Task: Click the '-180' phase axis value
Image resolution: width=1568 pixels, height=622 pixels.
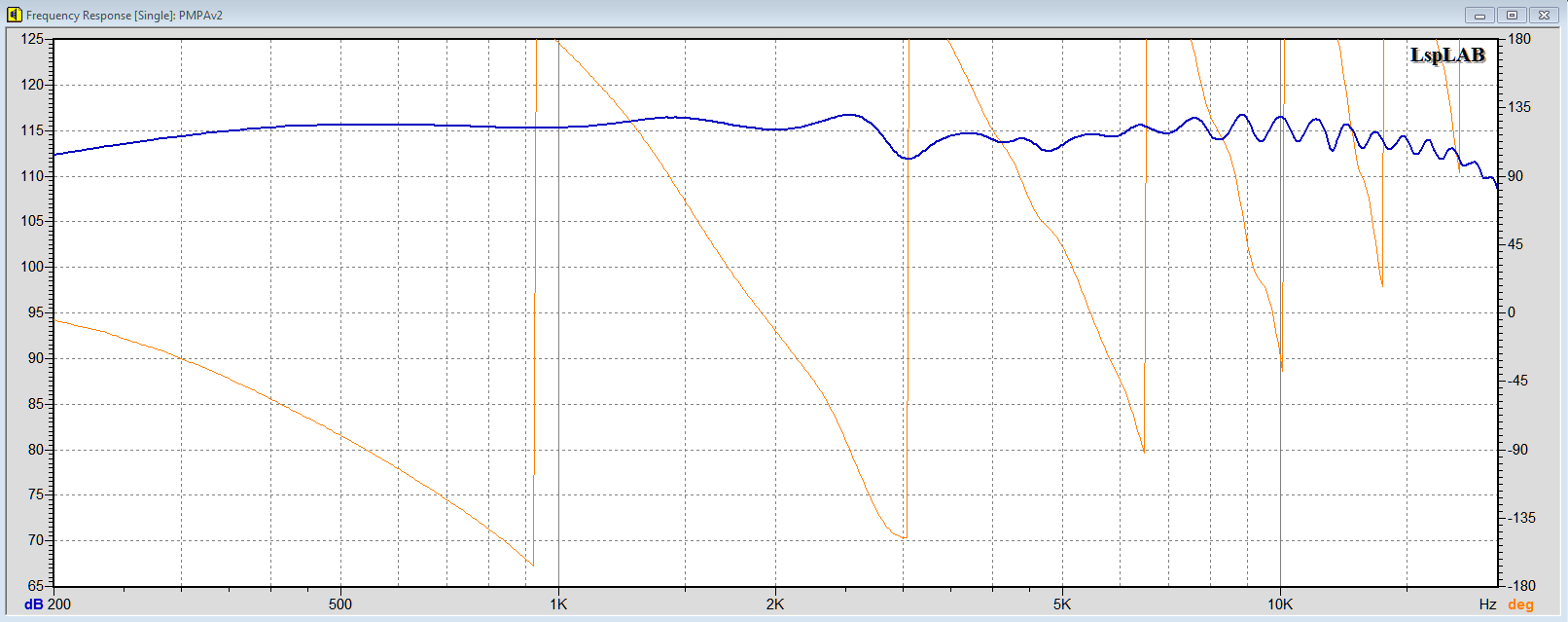Action: click(x=1521, y=586)
